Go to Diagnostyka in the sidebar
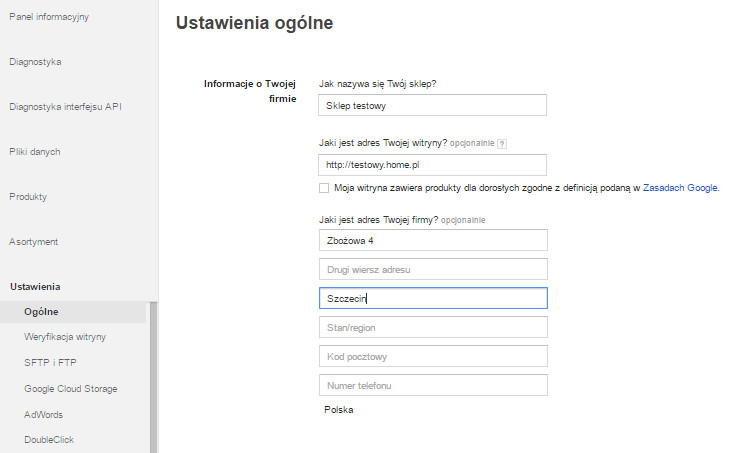Viewport: 741px width, 453px height. point(35,62)
